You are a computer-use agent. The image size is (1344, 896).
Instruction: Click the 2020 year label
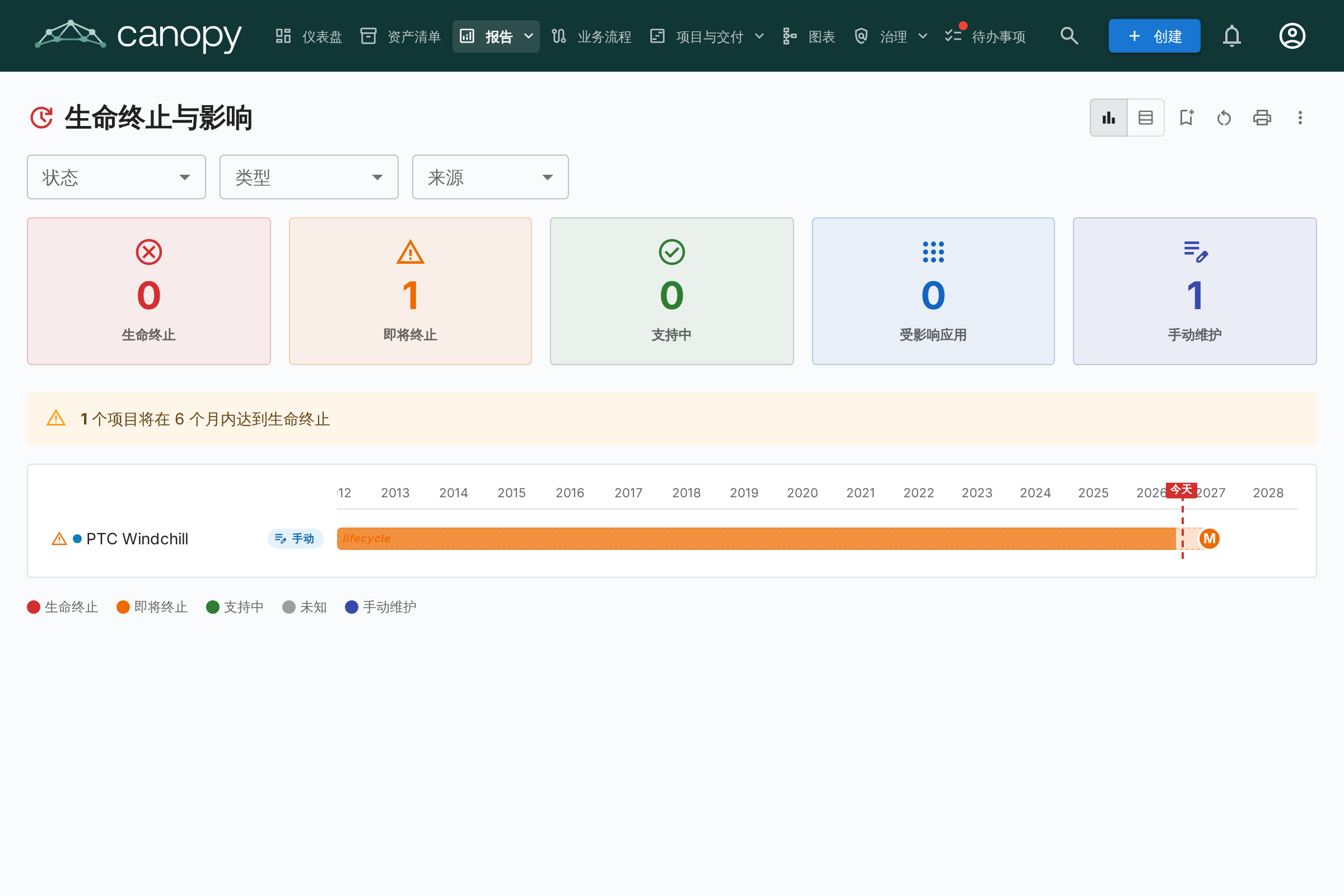pyautogui.click(x=802, y=493)
